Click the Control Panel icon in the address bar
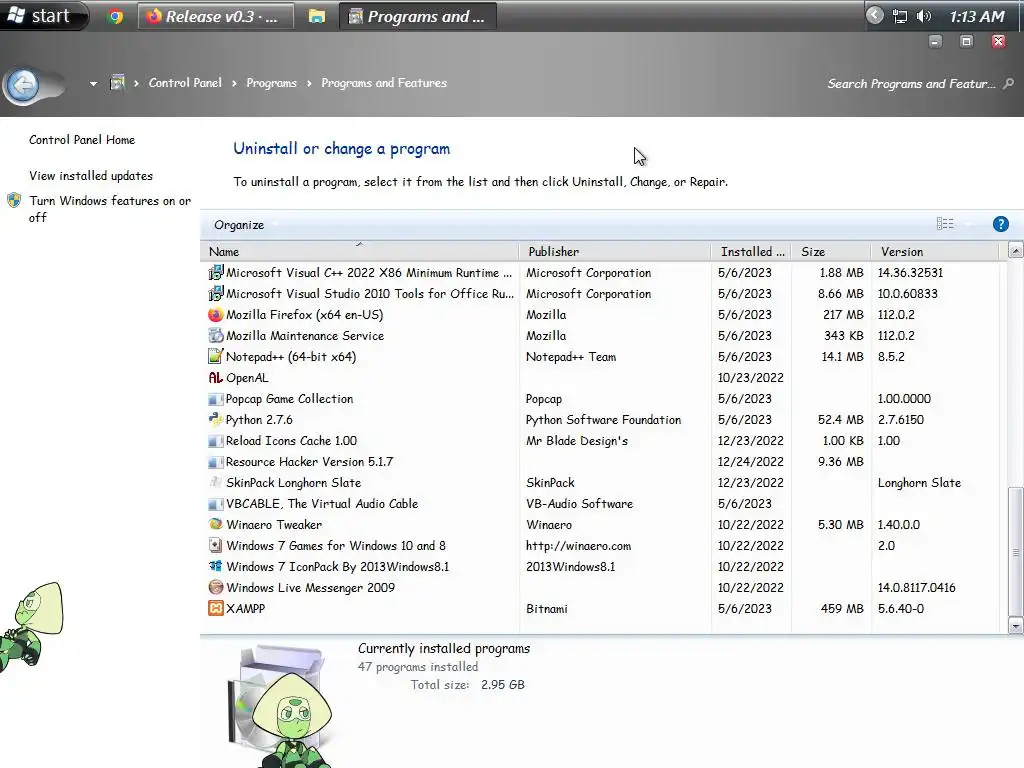 coord(118,83)
